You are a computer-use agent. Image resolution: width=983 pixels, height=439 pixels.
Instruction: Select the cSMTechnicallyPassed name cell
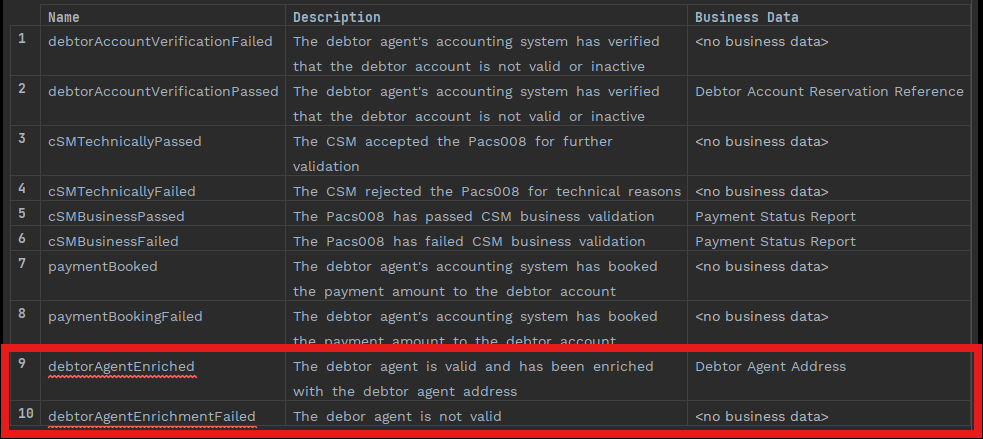point(125,141)
